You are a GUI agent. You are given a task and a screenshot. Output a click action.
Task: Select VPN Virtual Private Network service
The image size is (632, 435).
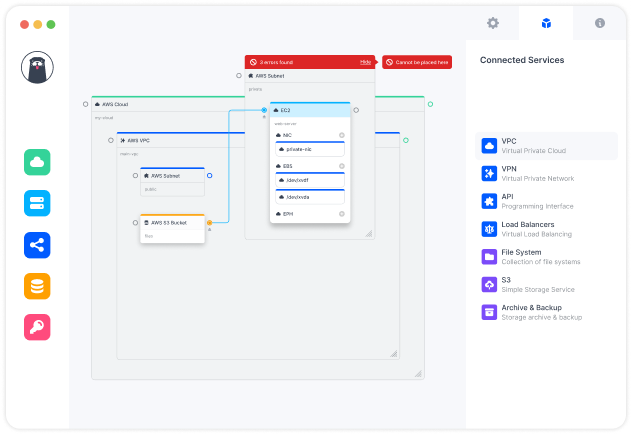(x=546, y=174)
